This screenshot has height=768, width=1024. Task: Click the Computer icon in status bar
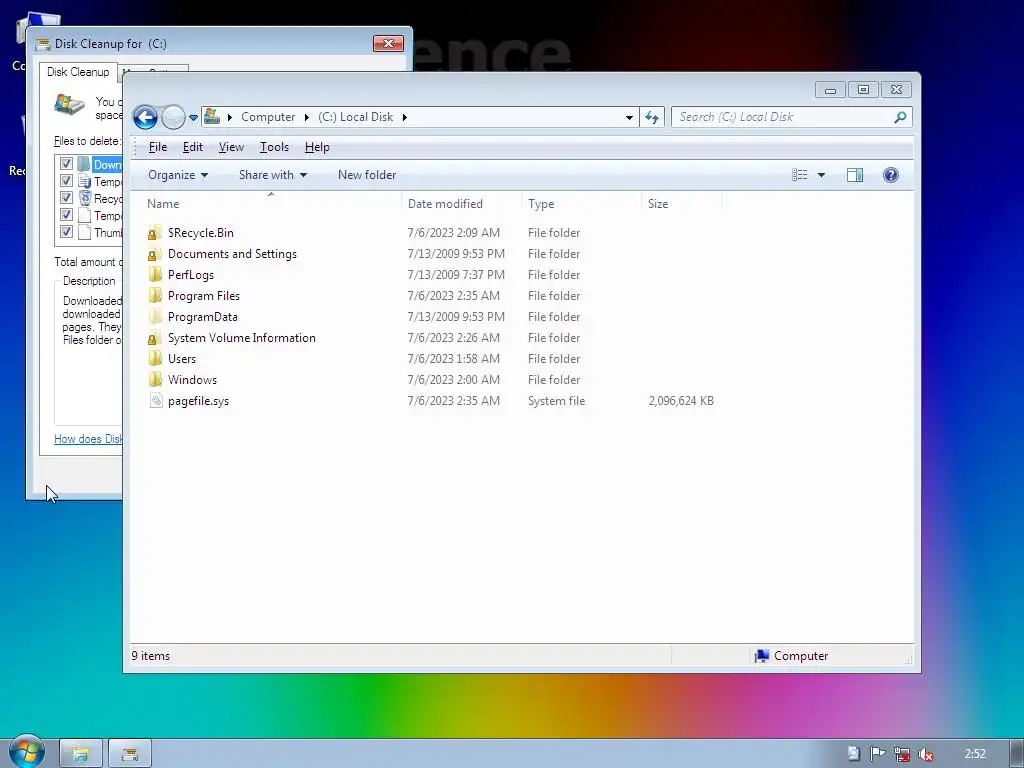761,656
